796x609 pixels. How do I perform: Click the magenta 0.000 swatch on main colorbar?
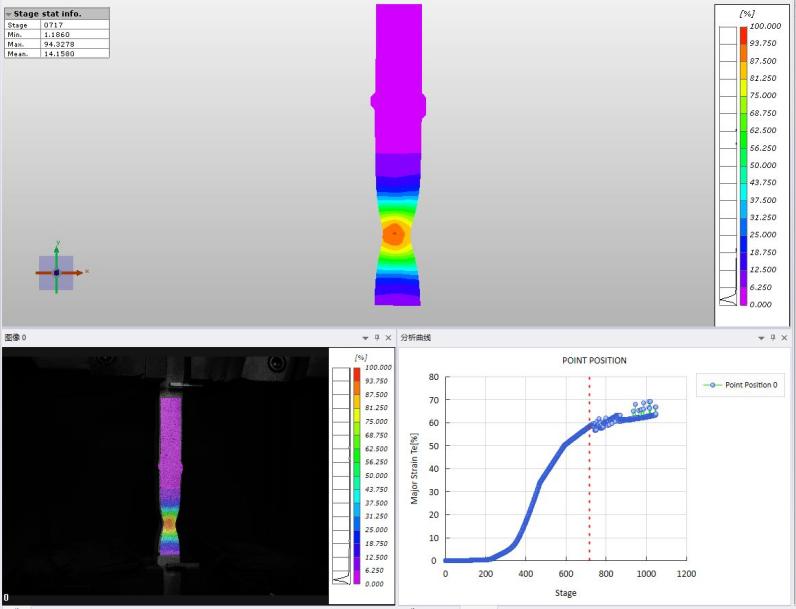pos(743,299)
